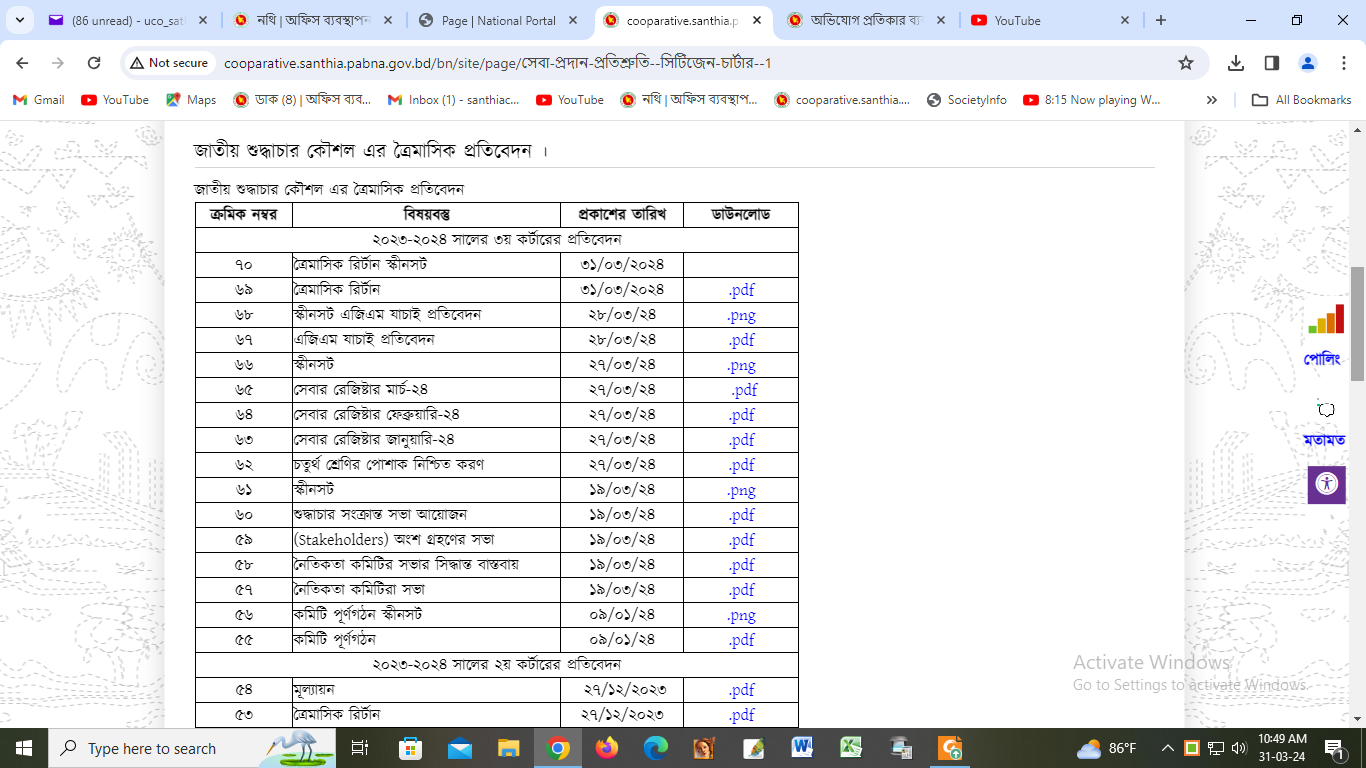
Task: Switch to the YouTube tab
Action: click(x=1050, y=20)
